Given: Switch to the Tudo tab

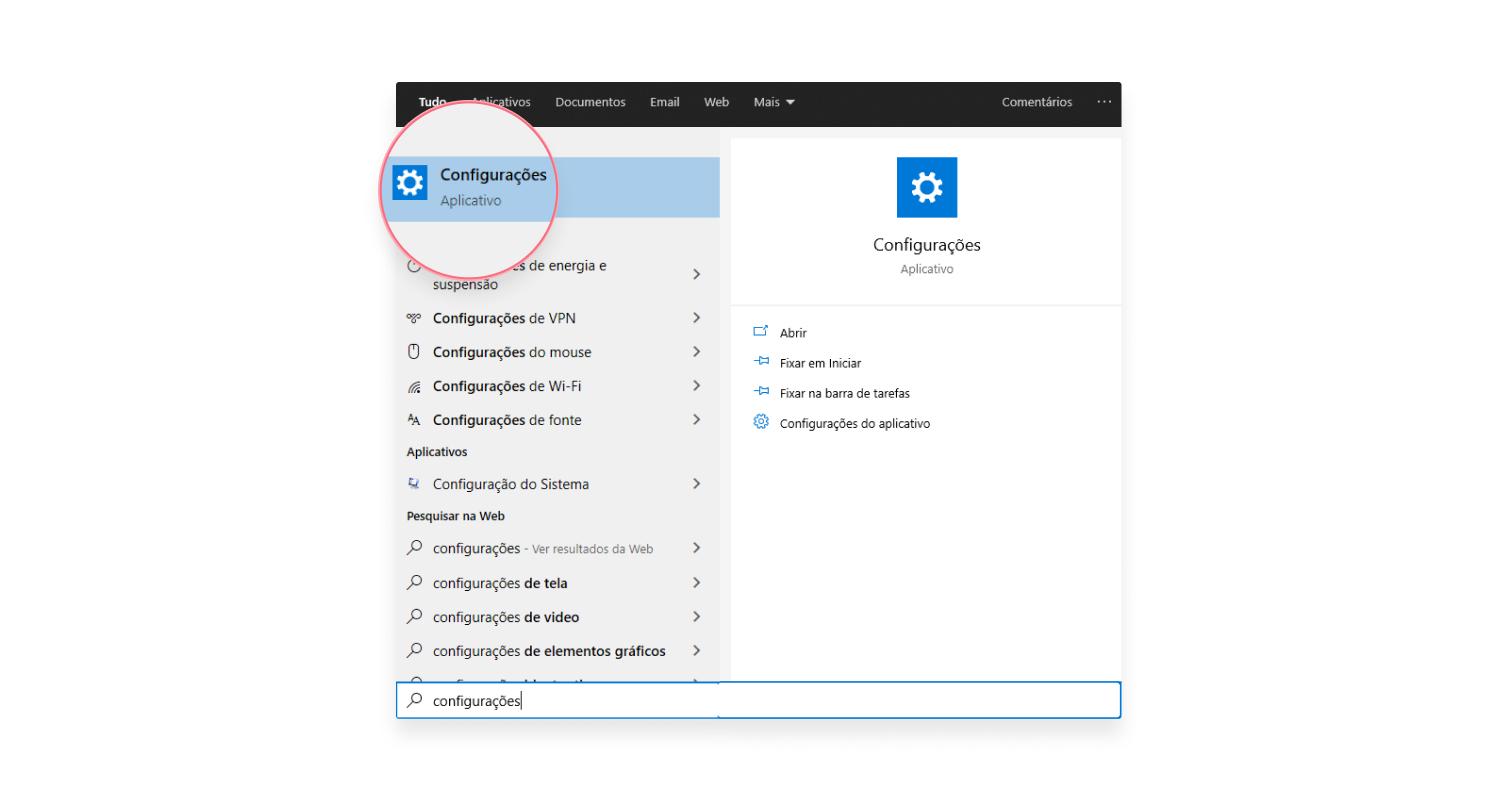Looking at the screenshot, I should click(432, 102).
